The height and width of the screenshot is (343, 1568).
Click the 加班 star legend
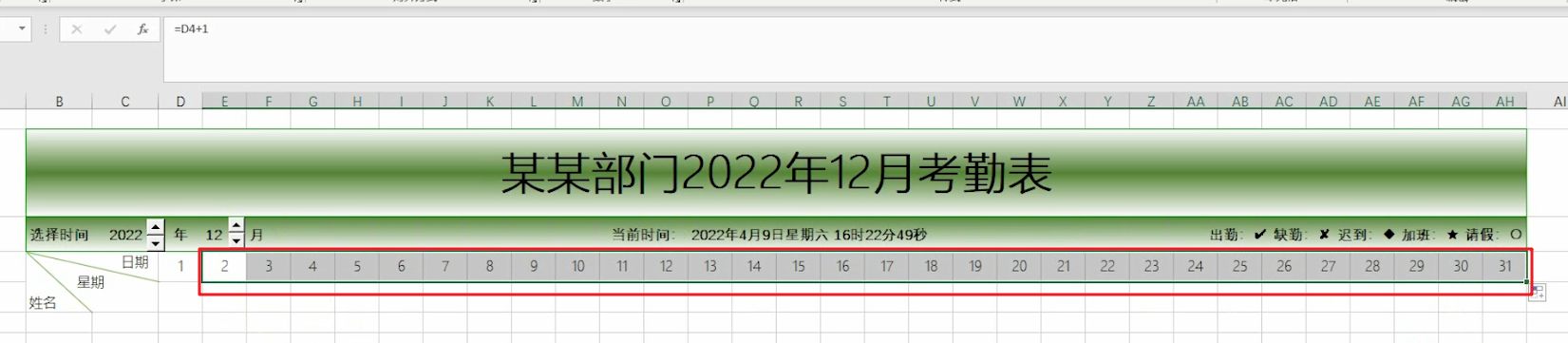(x=1430, y=235)
